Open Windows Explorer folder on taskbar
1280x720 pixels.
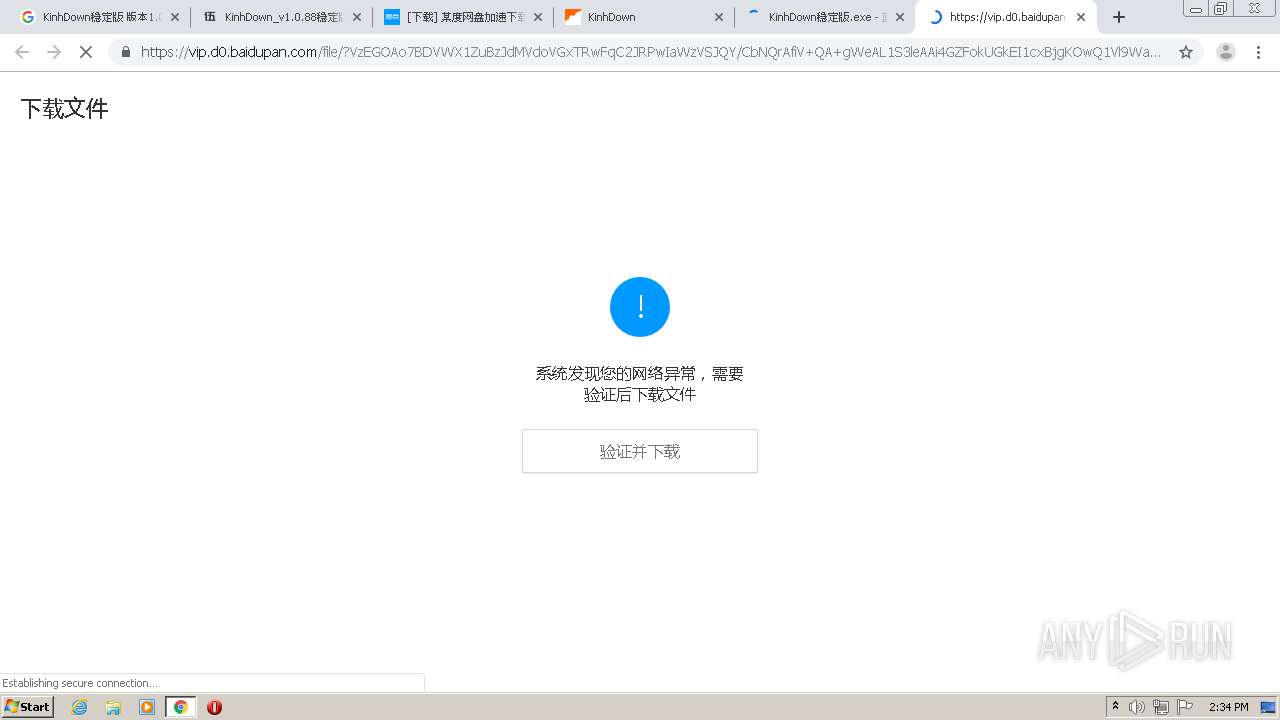point(113,707)
